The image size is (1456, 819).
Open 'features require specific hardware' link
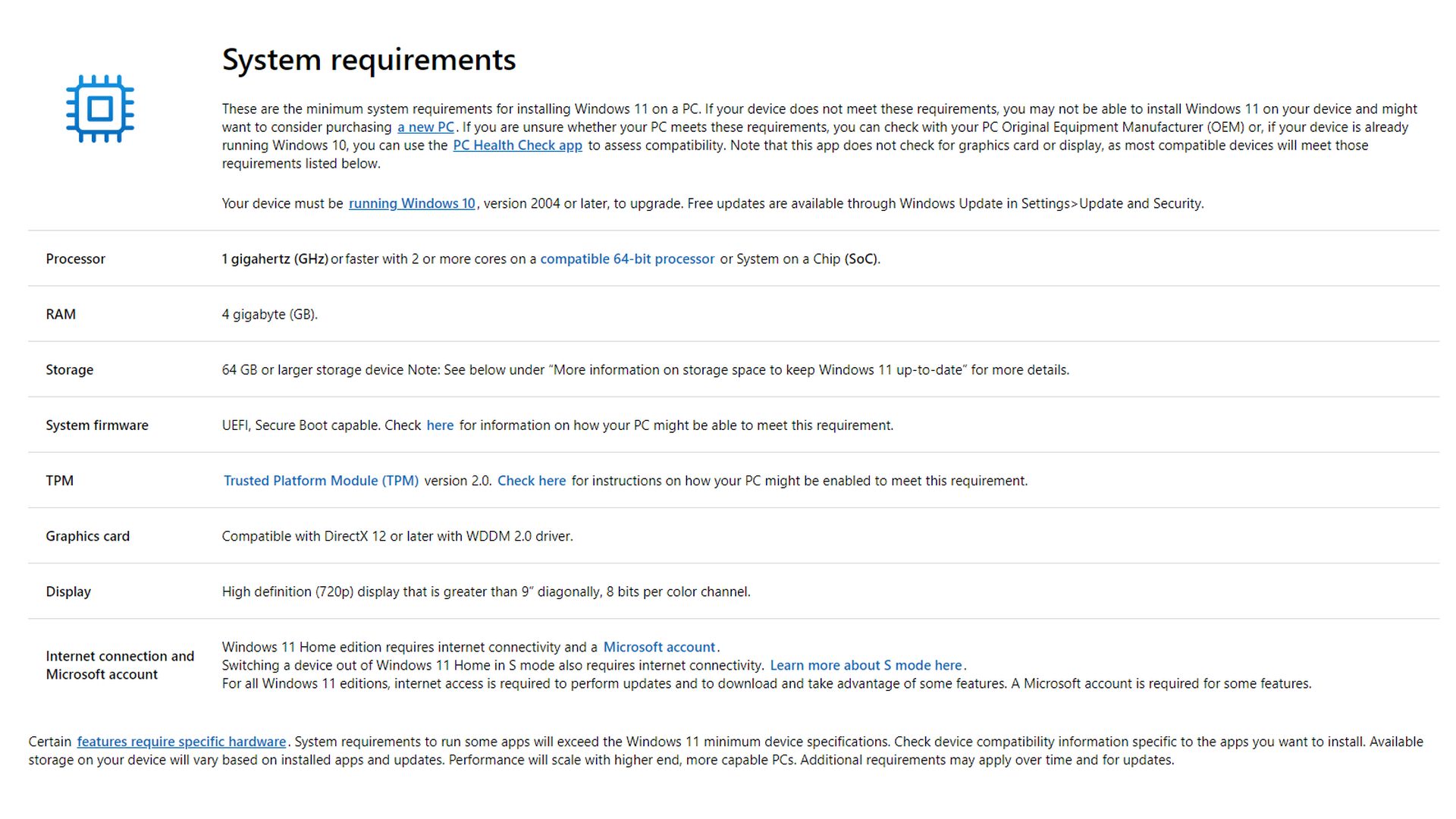pos(181,742)
